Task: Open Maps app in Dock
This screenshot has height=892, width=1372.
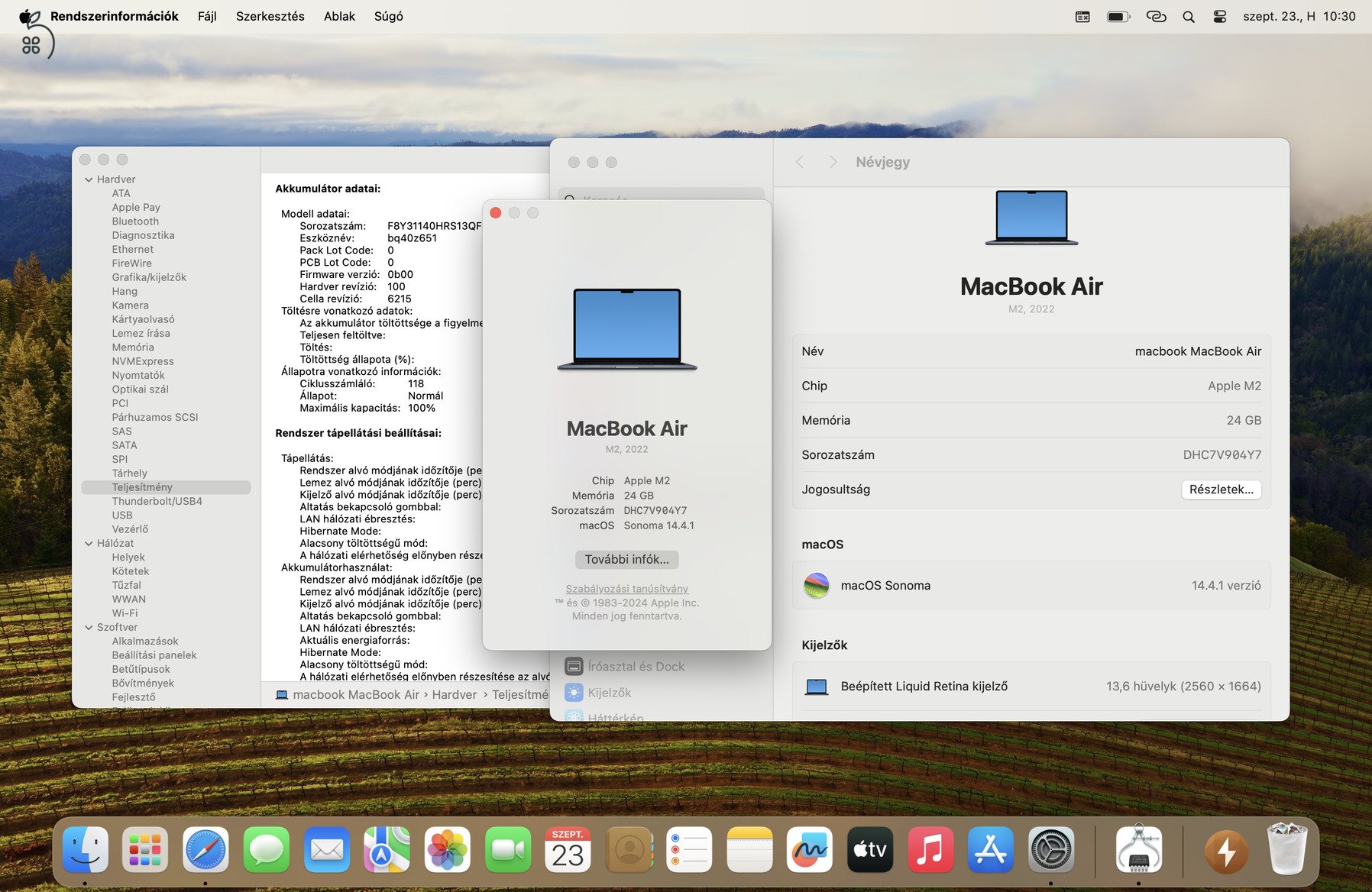Action: (387, 849)
